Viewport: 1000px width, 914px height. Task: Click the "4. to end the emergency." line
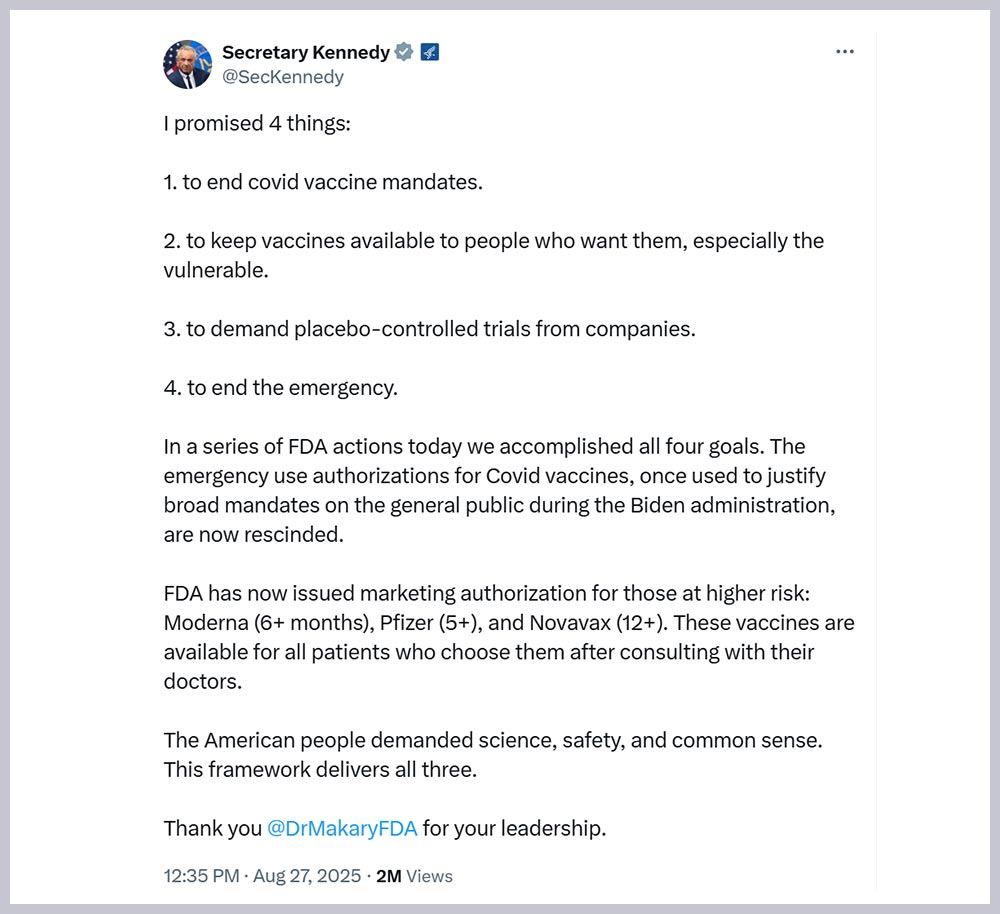click(x=280, y=387)
